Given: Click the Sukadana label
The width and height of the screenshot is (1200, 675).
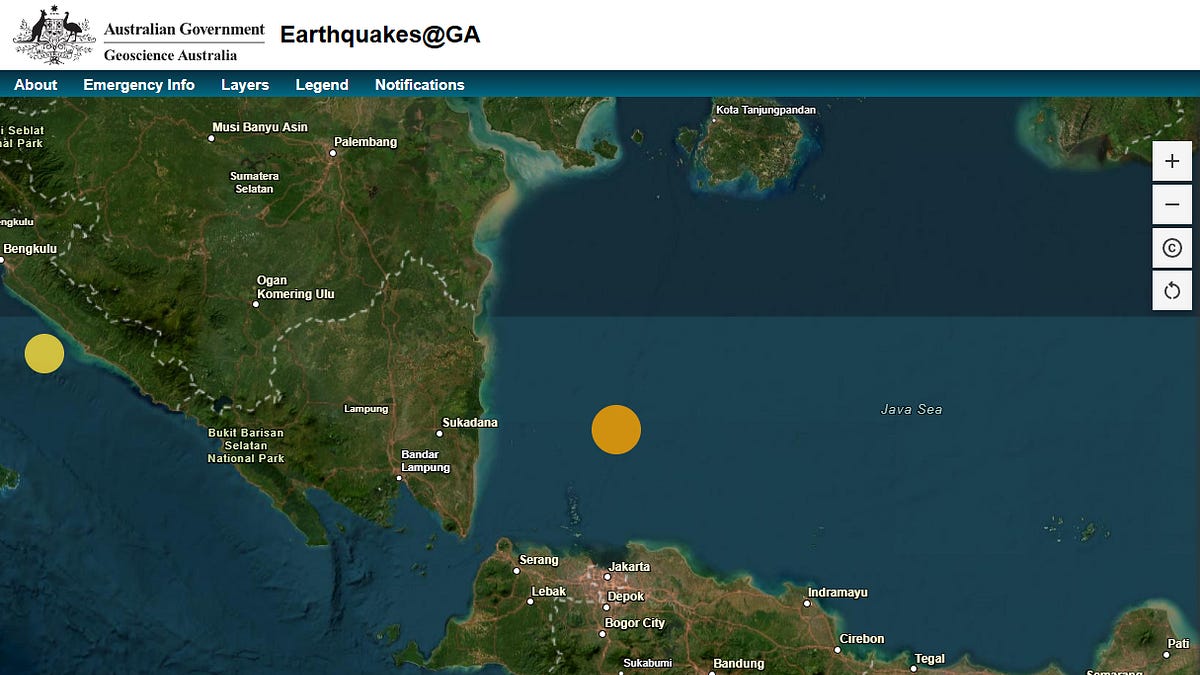Looking at the screenshot, I should pyautogui.click(x=472, y=423).
